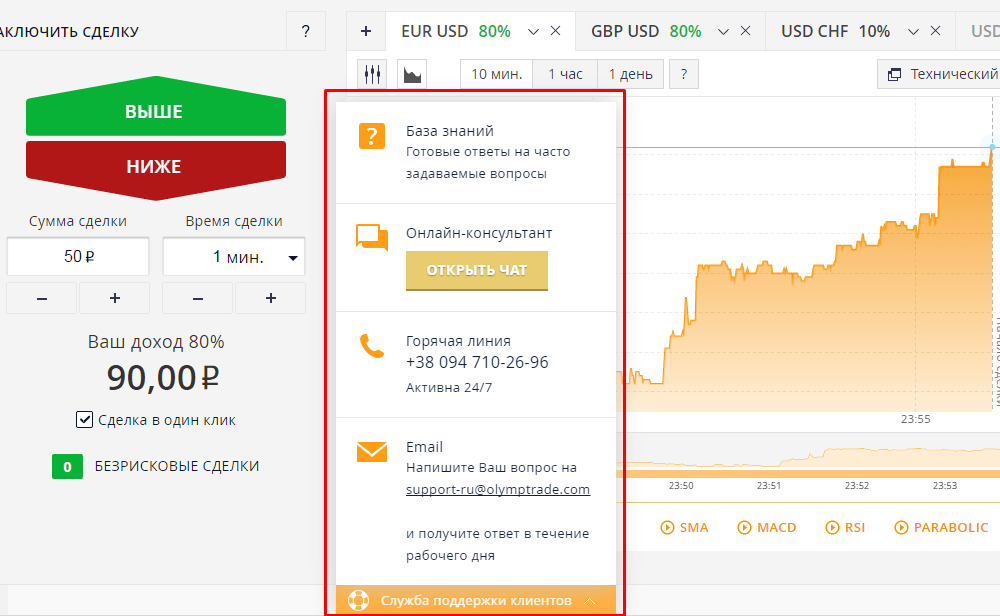Close the GBP USD tab
The height and width of the screenshot is (616, 1000).
click(x=745, y=31)
